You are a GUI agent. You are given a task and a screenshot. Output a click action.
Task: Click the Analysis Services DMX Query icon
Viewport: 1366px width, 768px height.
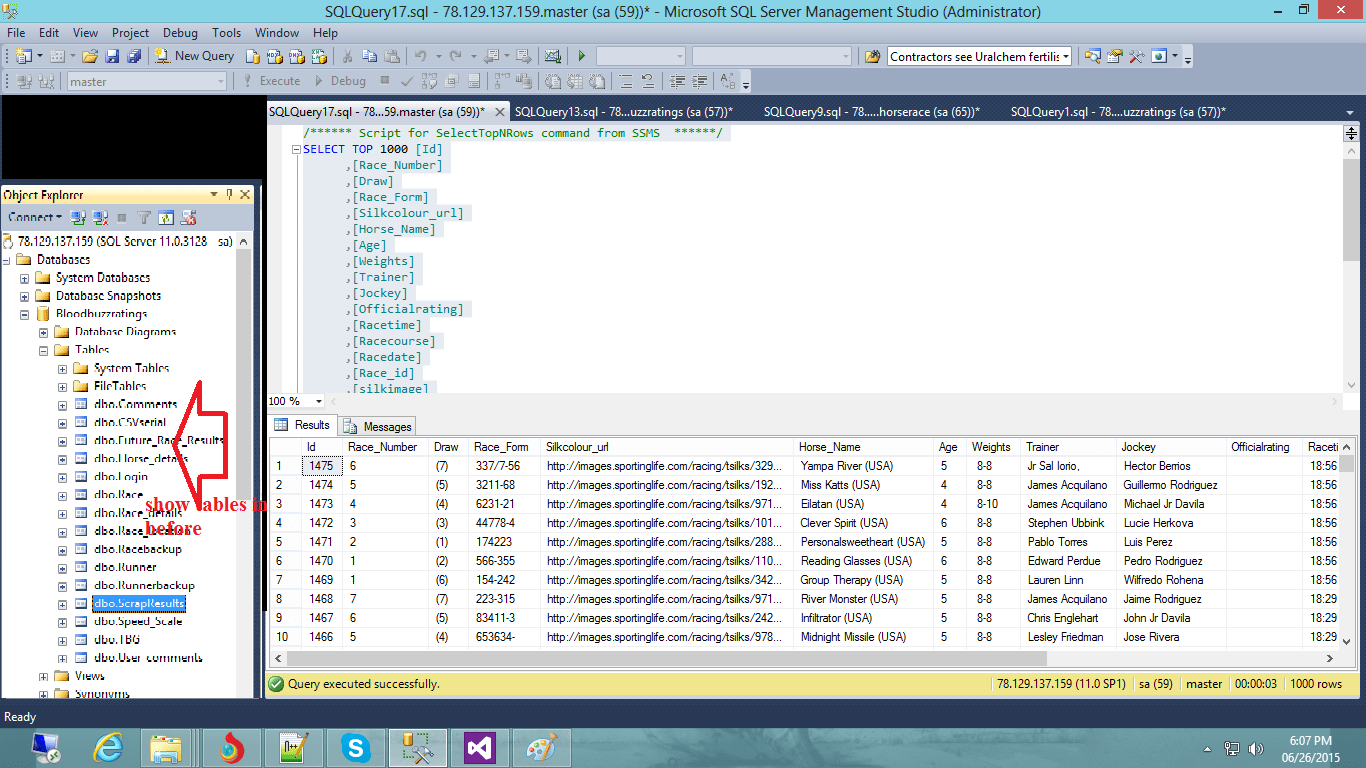tap(295, 56)
